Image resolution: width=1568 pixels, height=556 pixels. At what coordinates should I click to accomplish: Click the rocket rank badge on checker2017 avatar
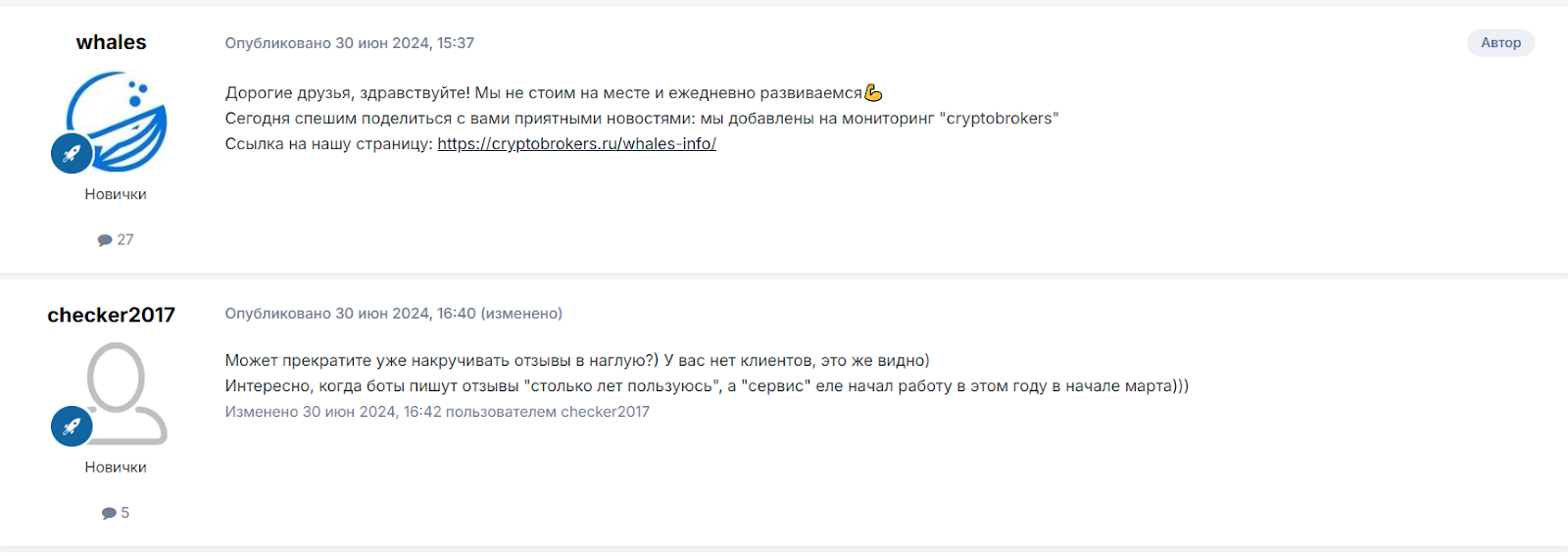[72, 427]
